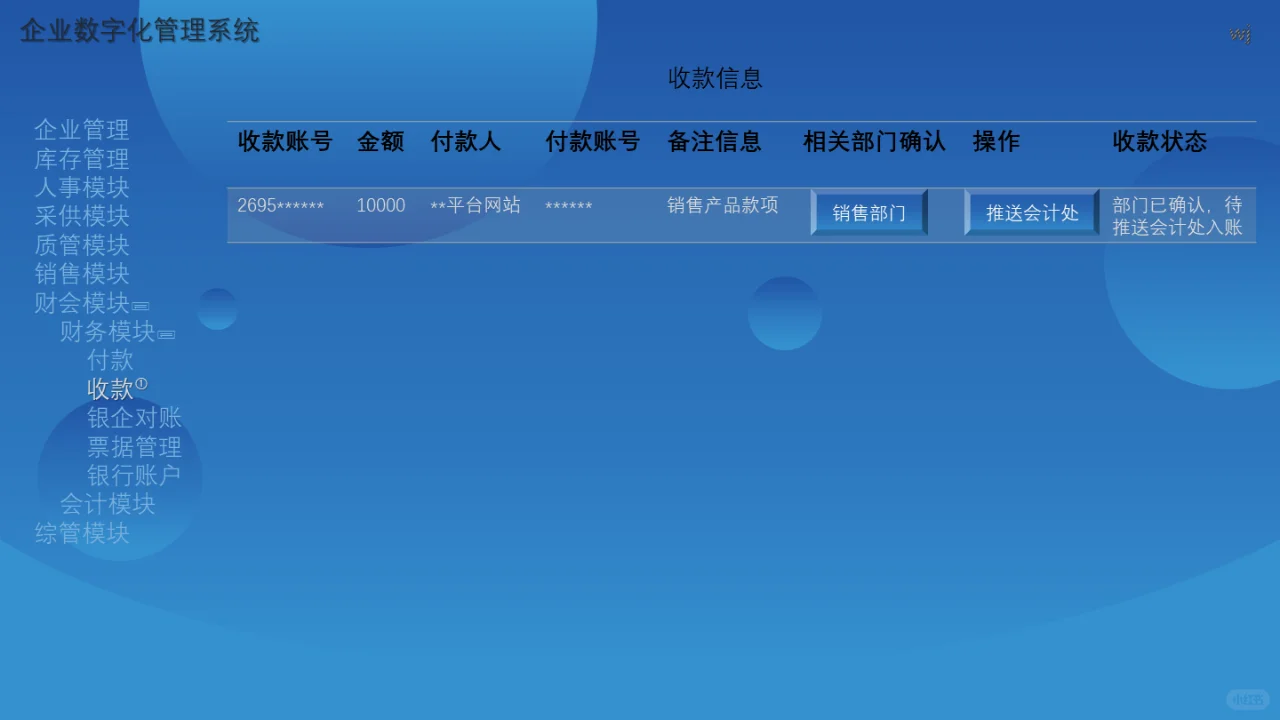
Task: Click the 销售部门 confirmation button
Action: tap(869, 212)
